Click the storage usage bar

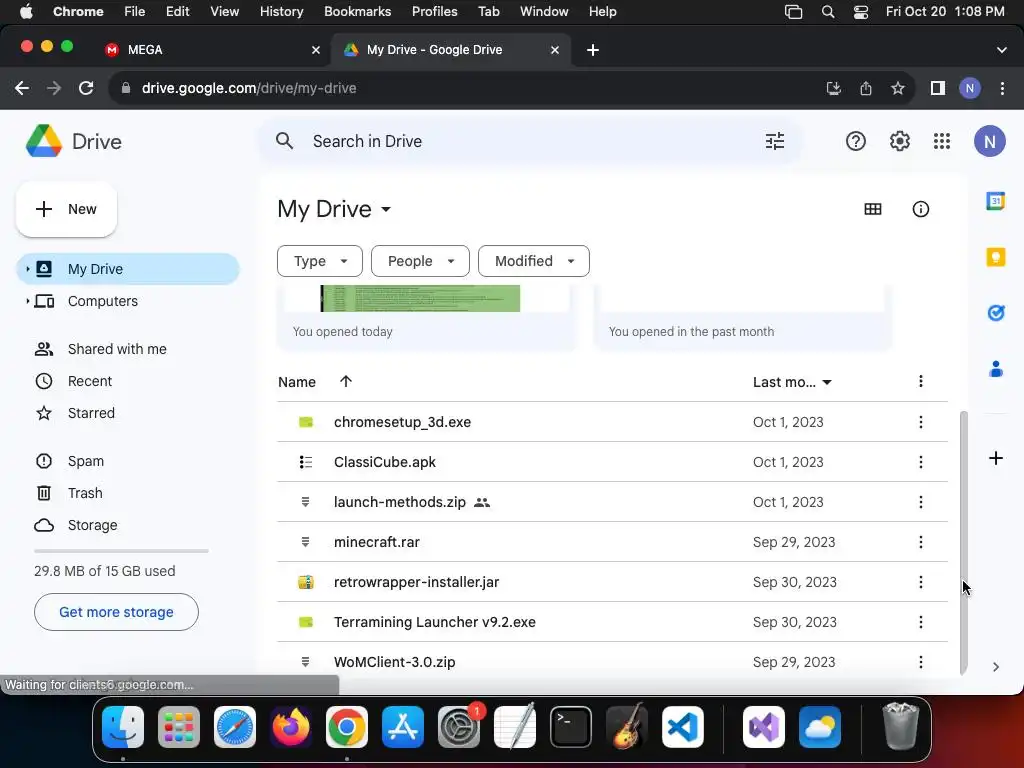click(x=121, y=551)
